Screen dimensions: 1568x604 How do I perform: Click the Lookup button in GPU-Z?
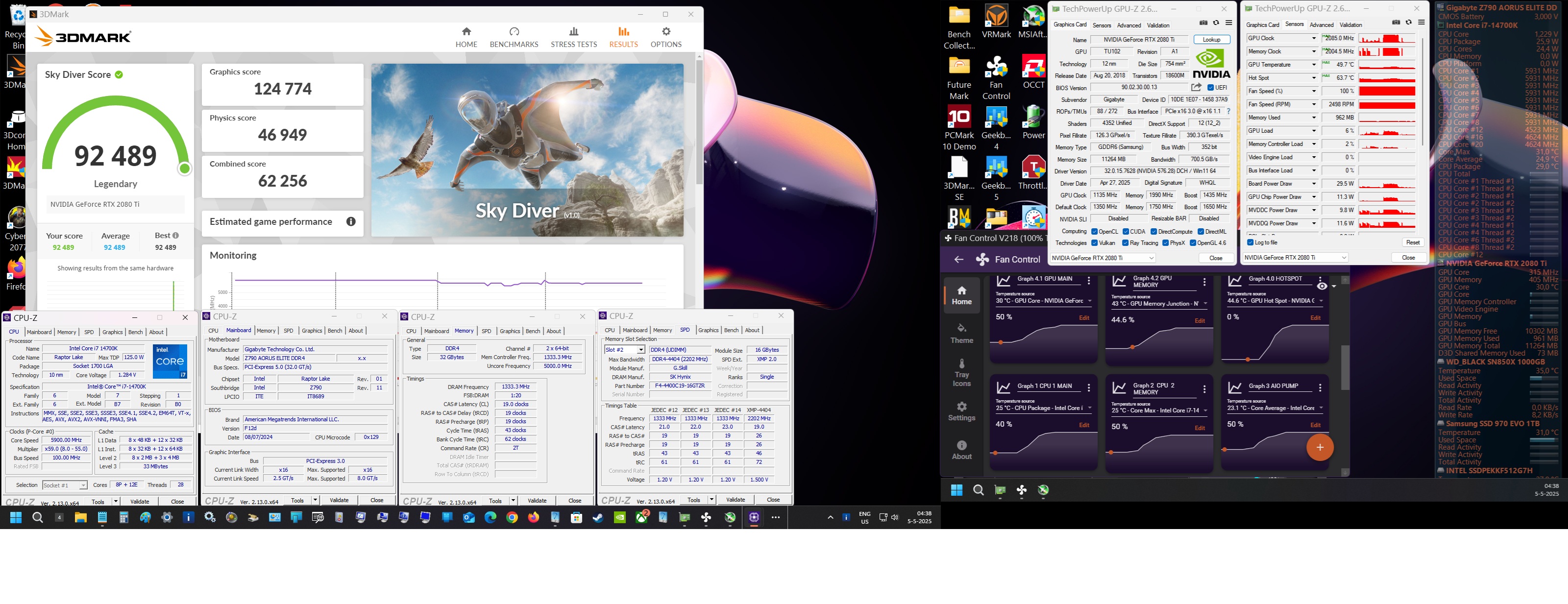[x=1211, y=40]
